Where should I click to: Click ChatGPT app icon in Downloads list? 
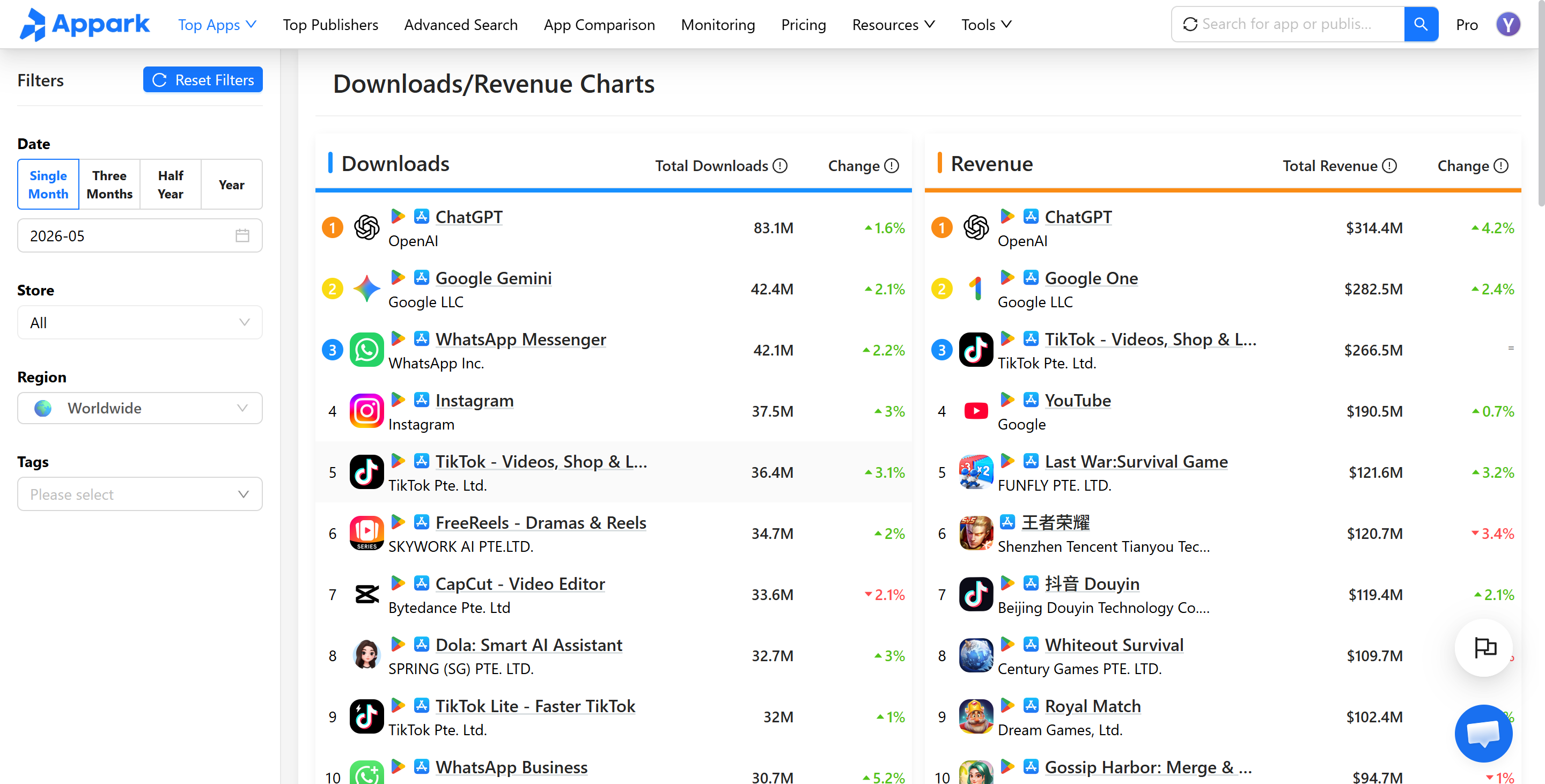tap(366, 228)
